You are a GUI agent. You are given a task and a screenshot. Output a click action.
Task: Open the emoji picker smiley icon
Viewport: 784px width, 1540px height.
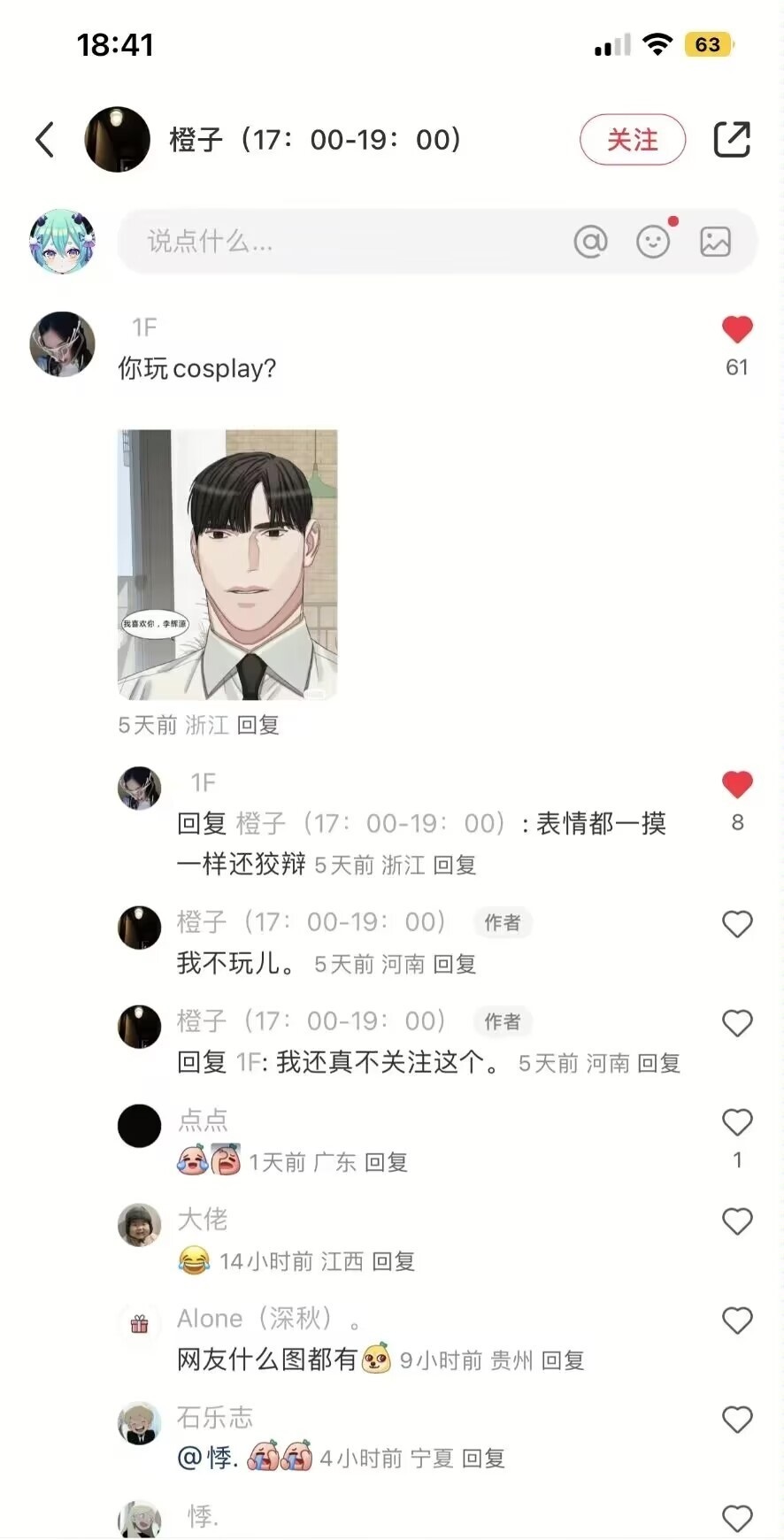(653, 241)
